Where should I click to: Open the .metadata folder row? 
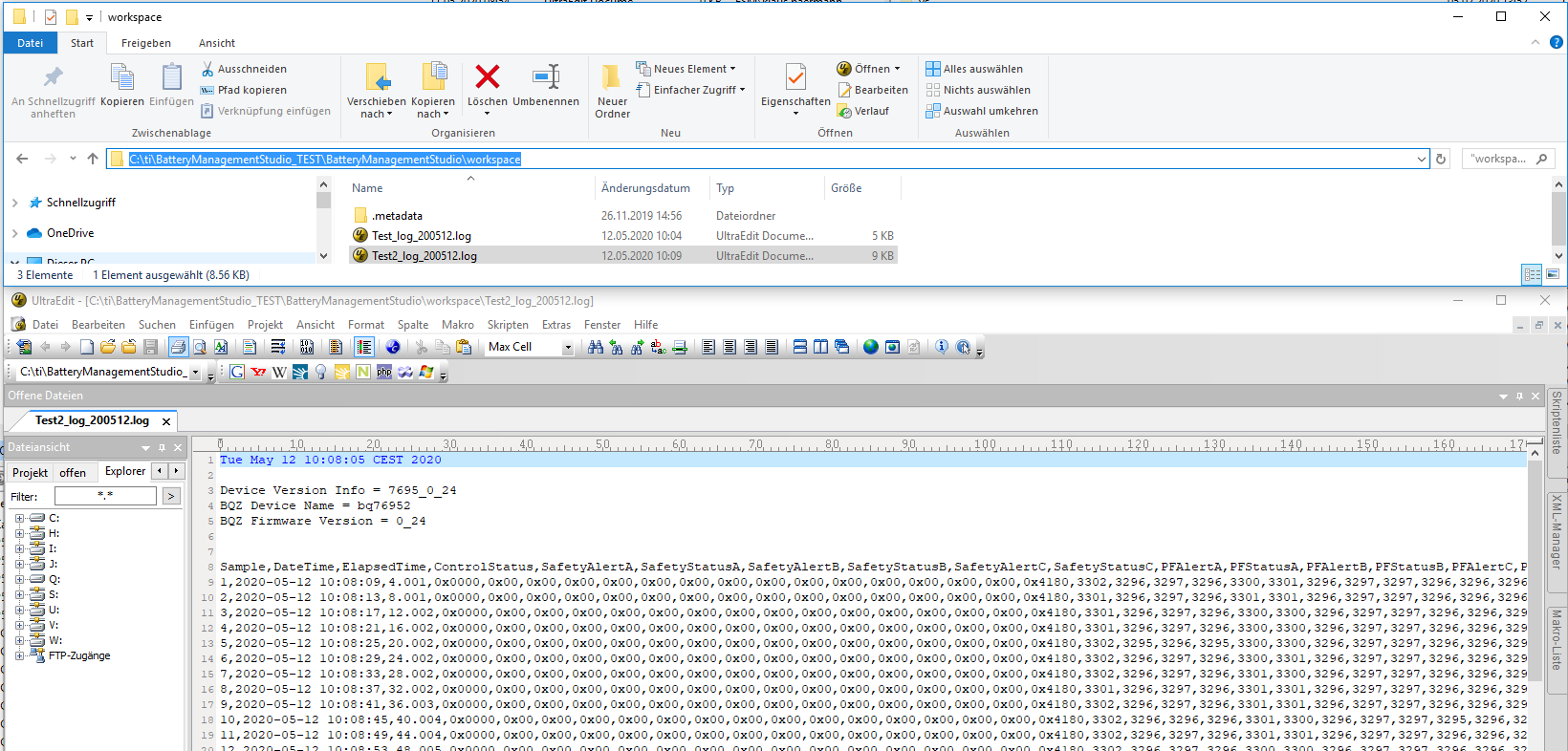(x=397, y=216)
